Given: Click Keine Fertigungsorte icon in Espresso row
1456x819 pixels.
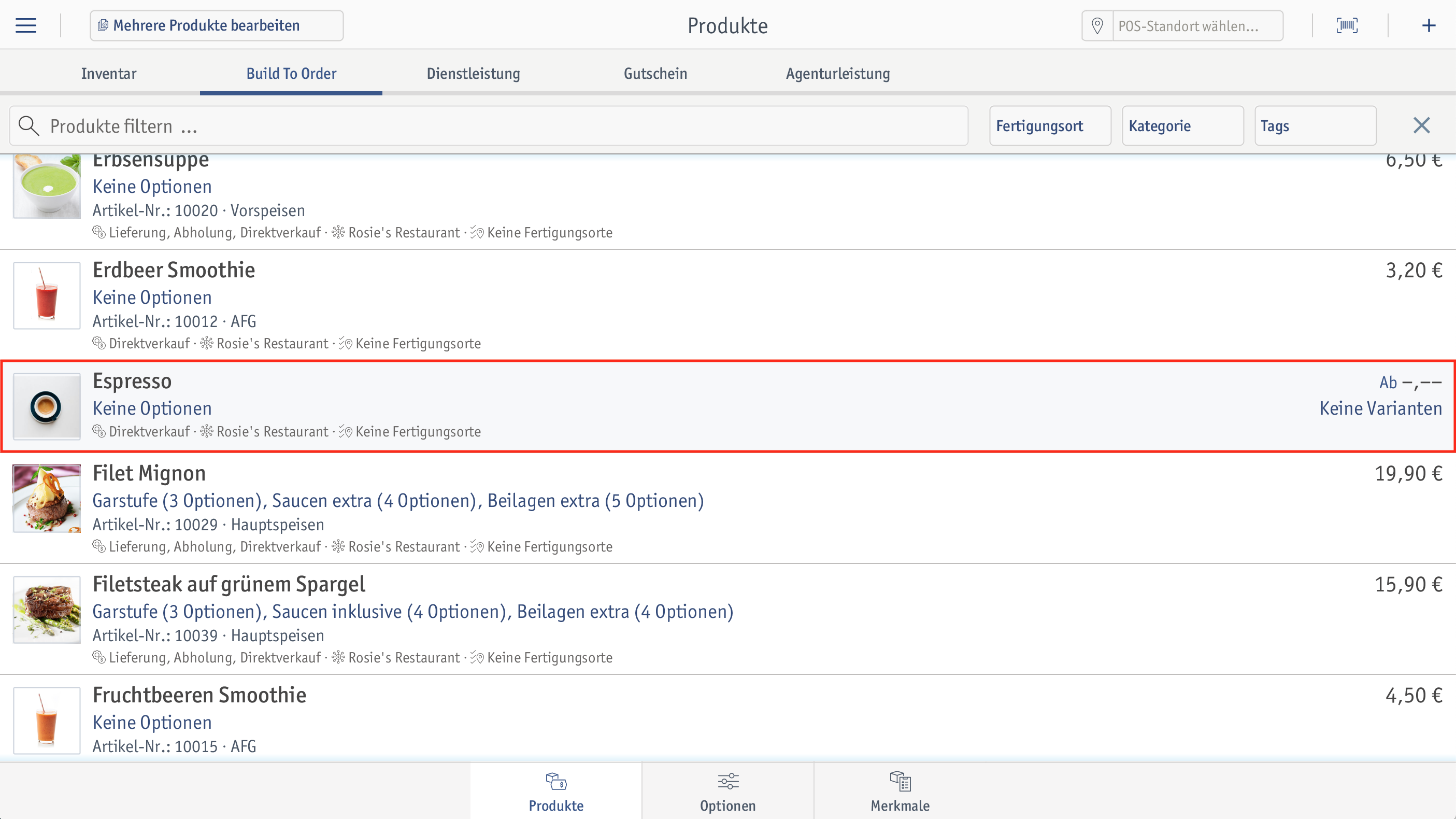Looking at the screenshot, I should (346, 432).
